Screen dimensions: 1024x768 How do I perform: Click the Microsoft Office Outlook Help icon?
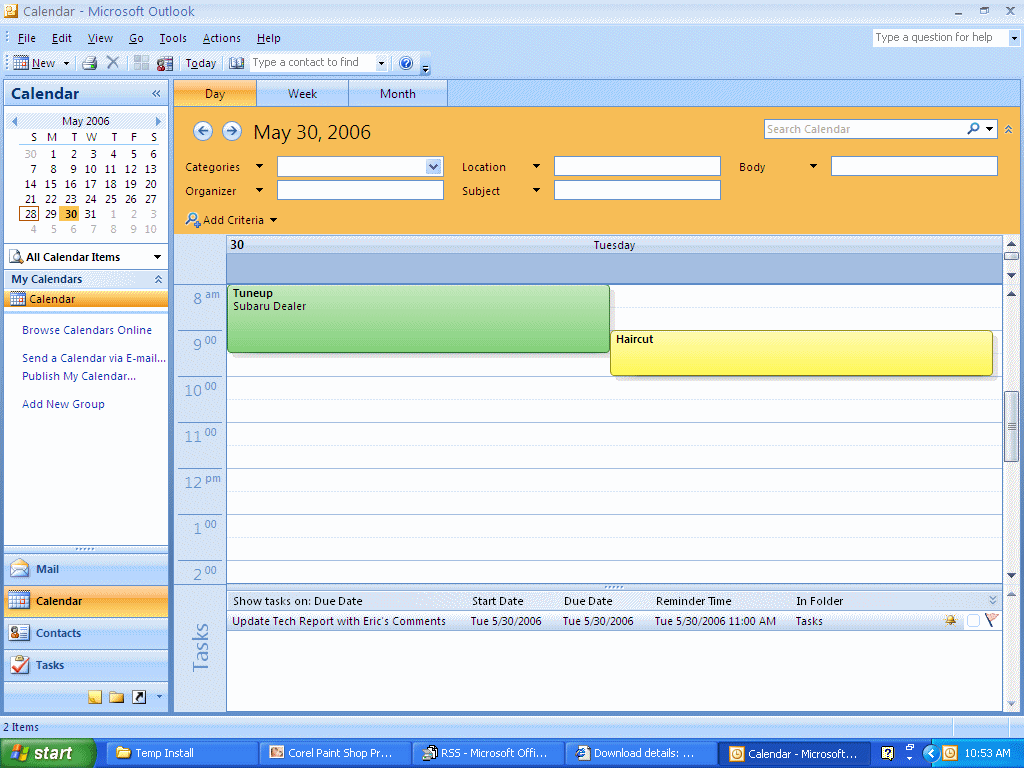click(406, 63)
